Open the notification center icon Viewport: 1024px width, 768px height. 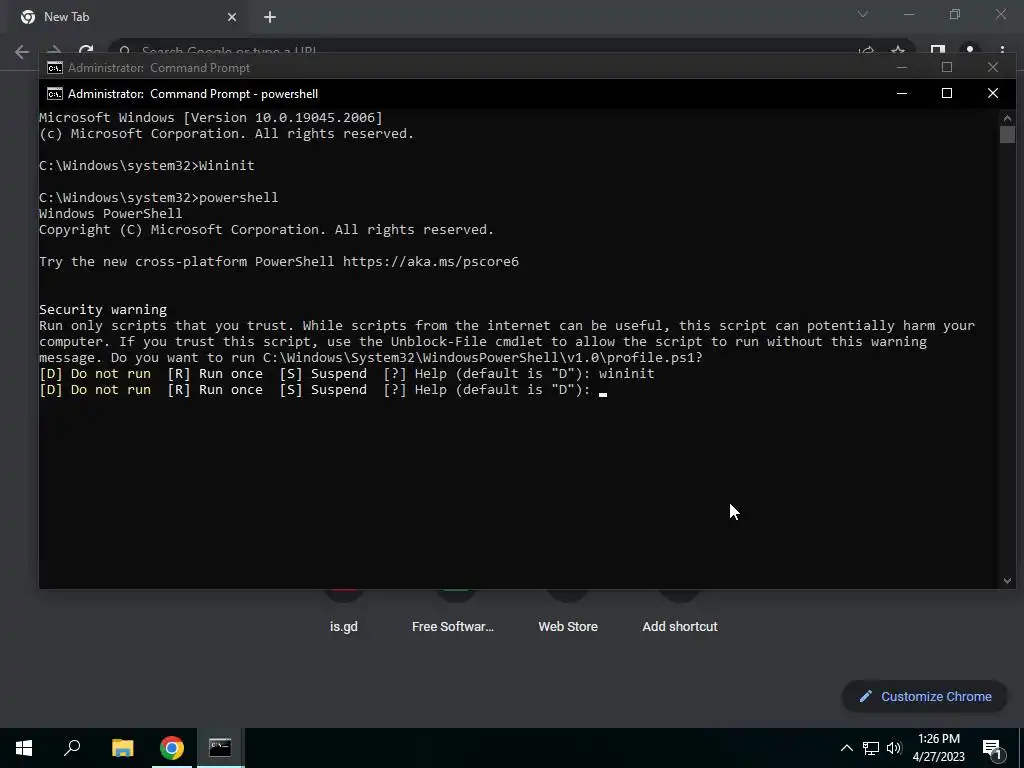[992, 749]
